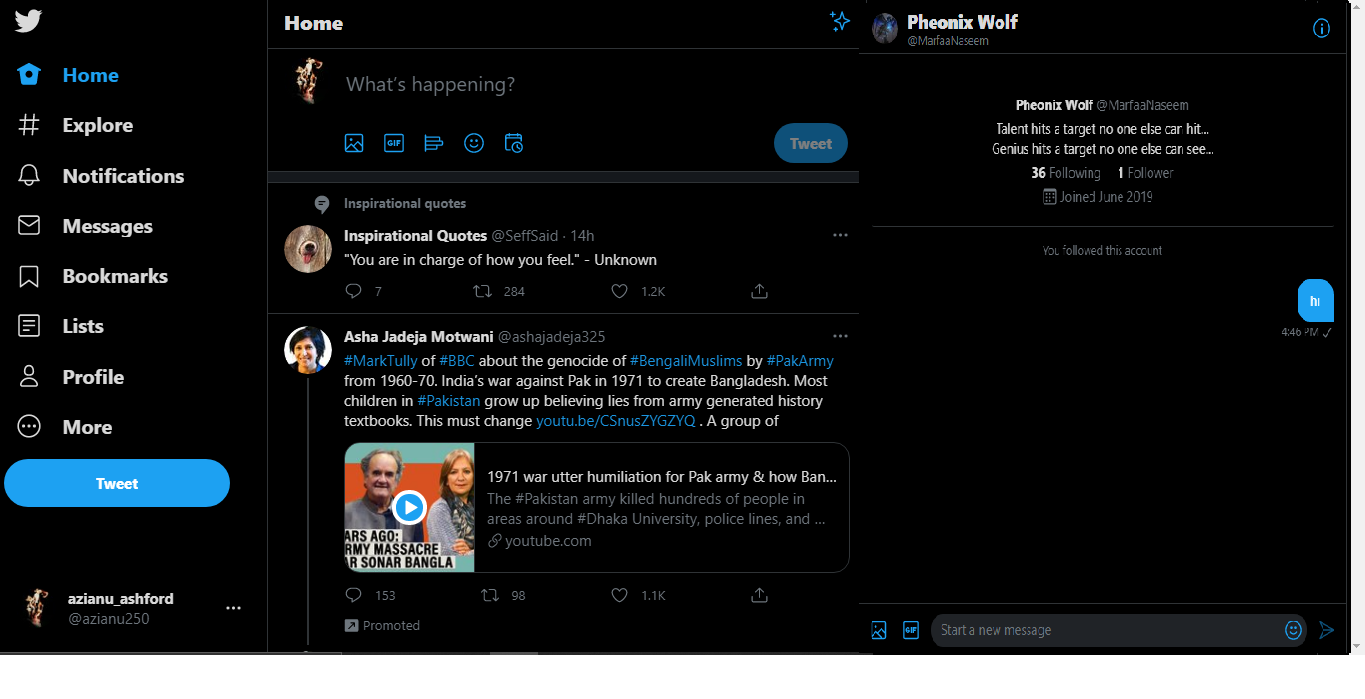
Task: Open Lists from the sidebar
Action: [x=61, y=326]
